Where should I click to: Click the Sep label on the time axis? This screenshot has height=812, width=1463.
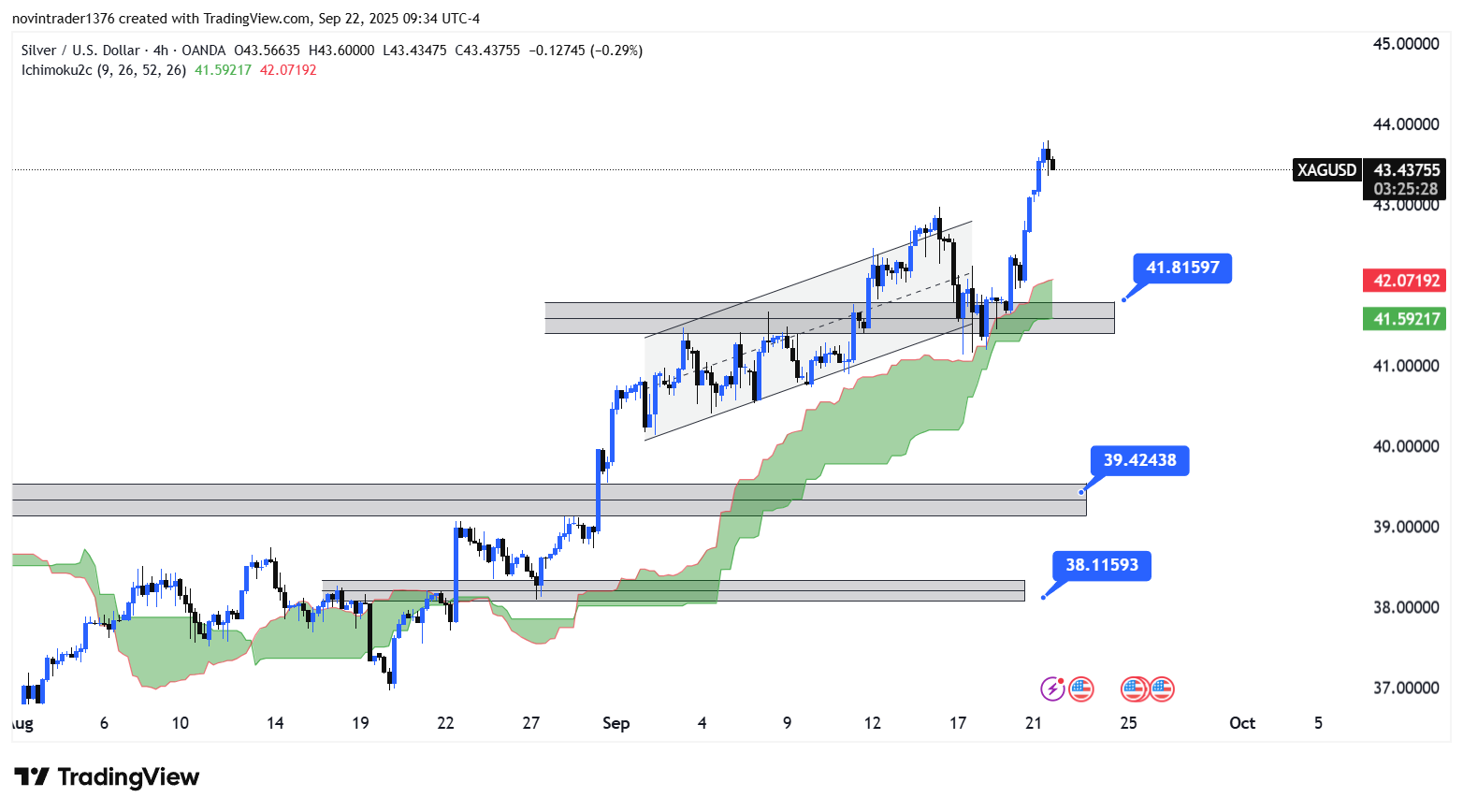616,723
